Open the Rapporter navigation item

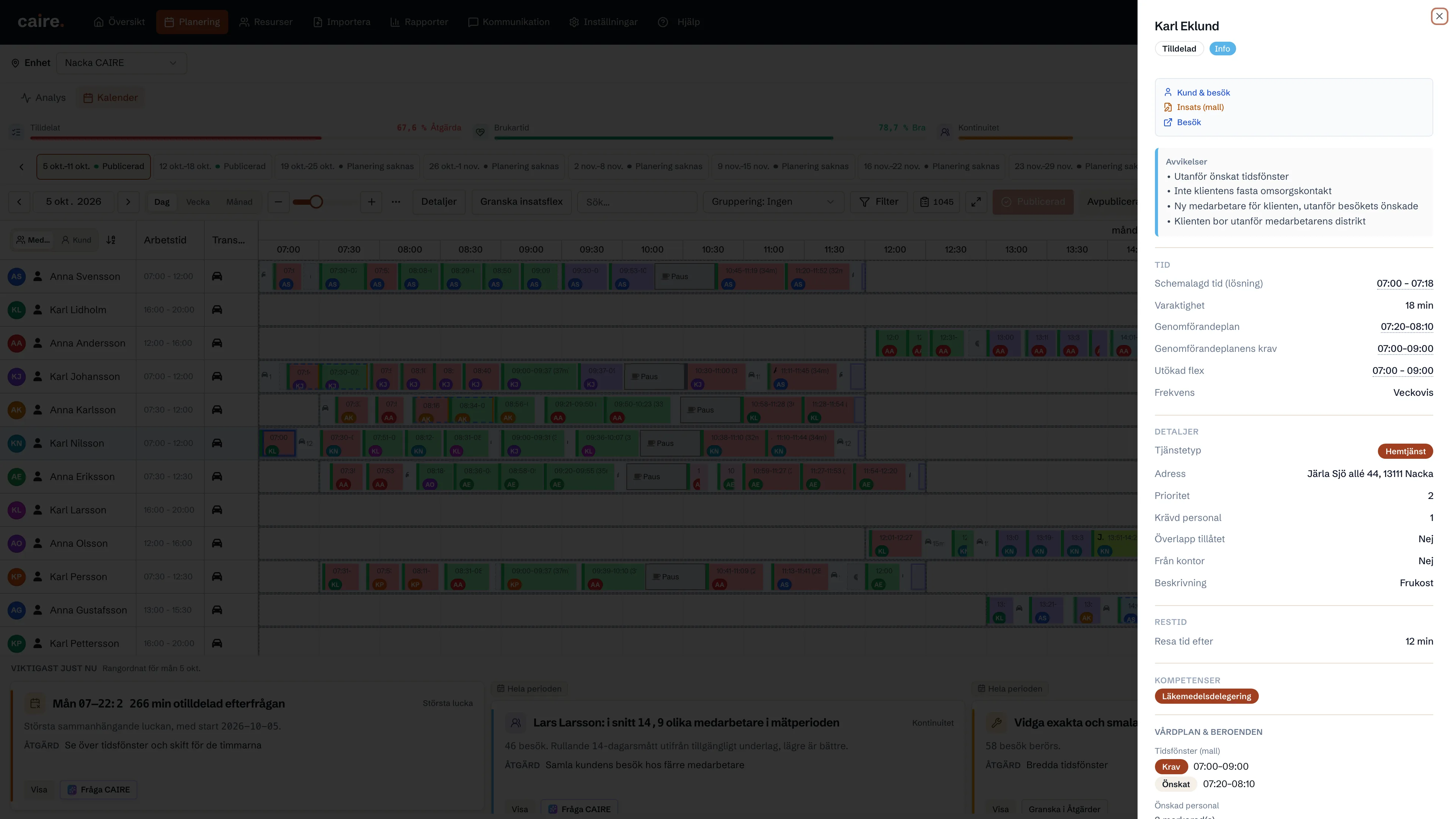coord(419,22)
